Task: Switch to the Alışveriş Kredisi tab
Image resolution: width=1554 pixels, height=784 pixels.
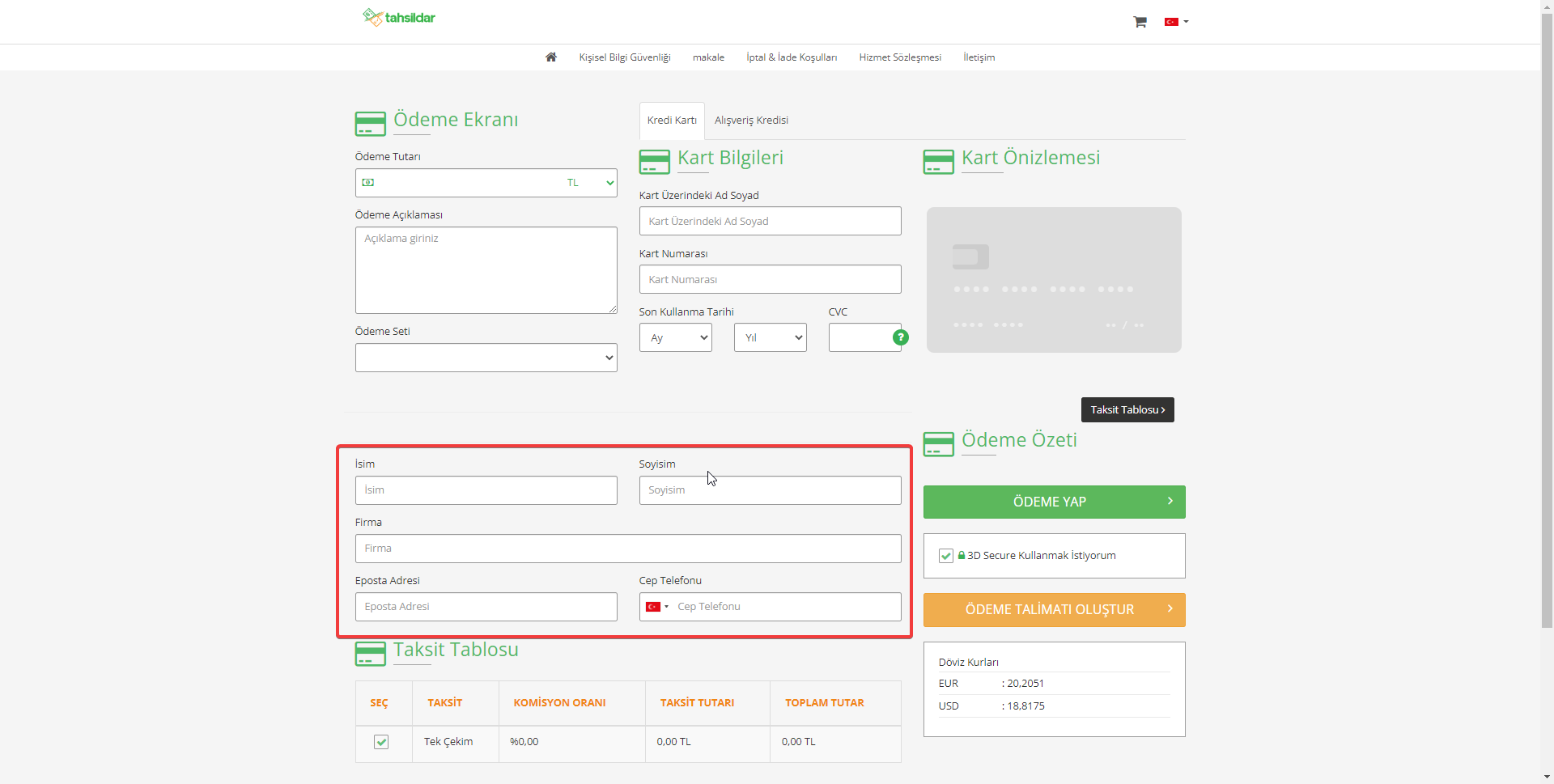Action: pyautogui.click(x=751, y=121)
